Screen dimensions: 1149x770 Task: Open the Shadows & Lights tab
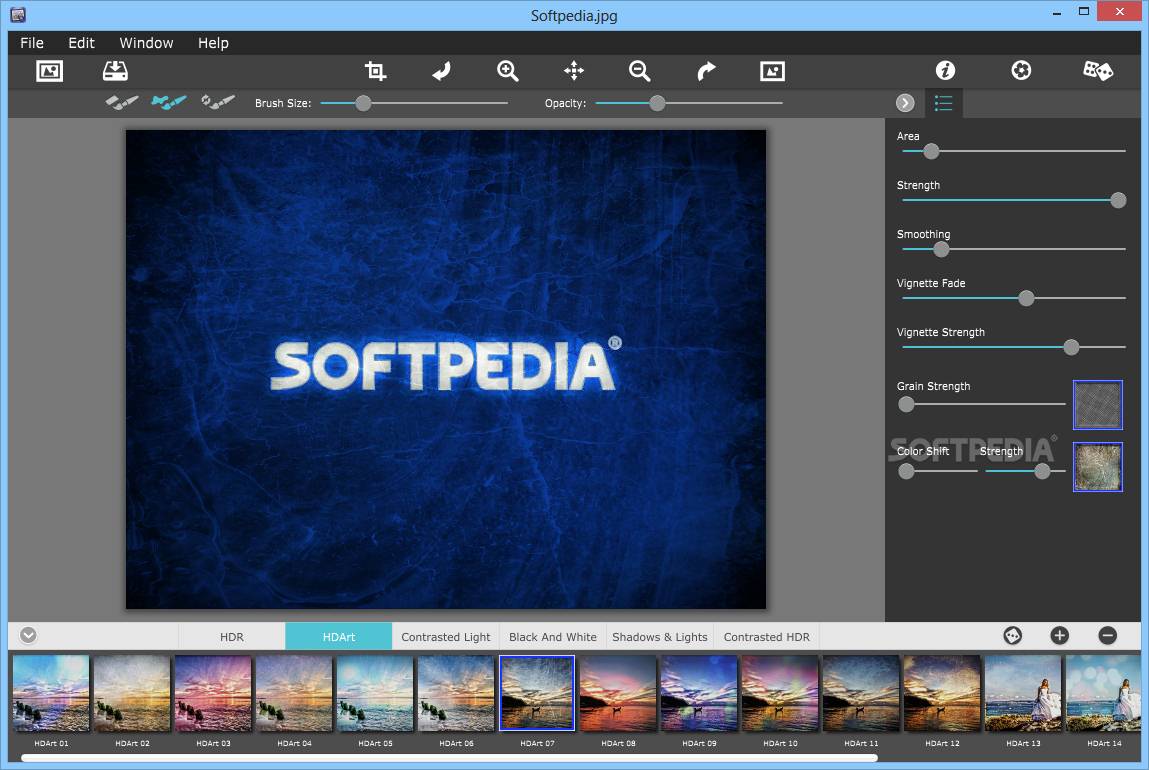pyautogui.click(x=660, y=637)
